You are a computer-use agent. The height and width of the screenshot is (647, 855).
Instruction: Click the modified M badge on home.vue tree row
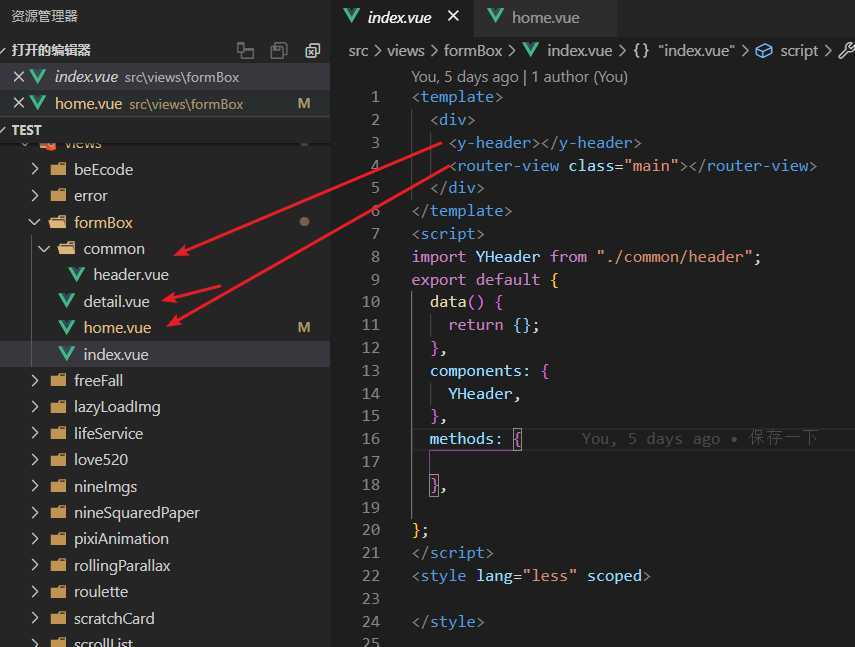[304, 327]
